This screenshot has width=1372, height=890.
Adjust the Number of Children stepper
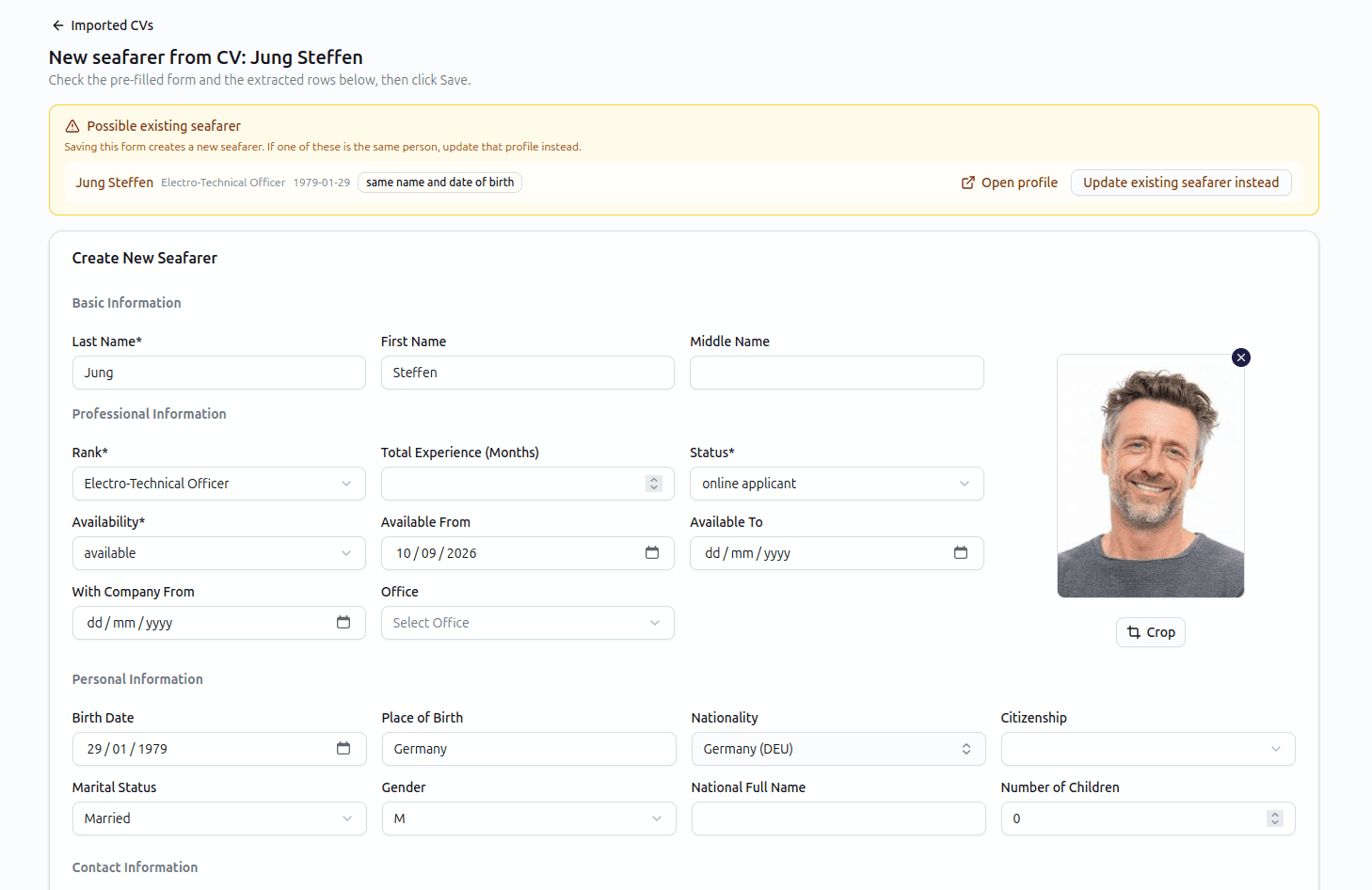[x=1275, y=818]
